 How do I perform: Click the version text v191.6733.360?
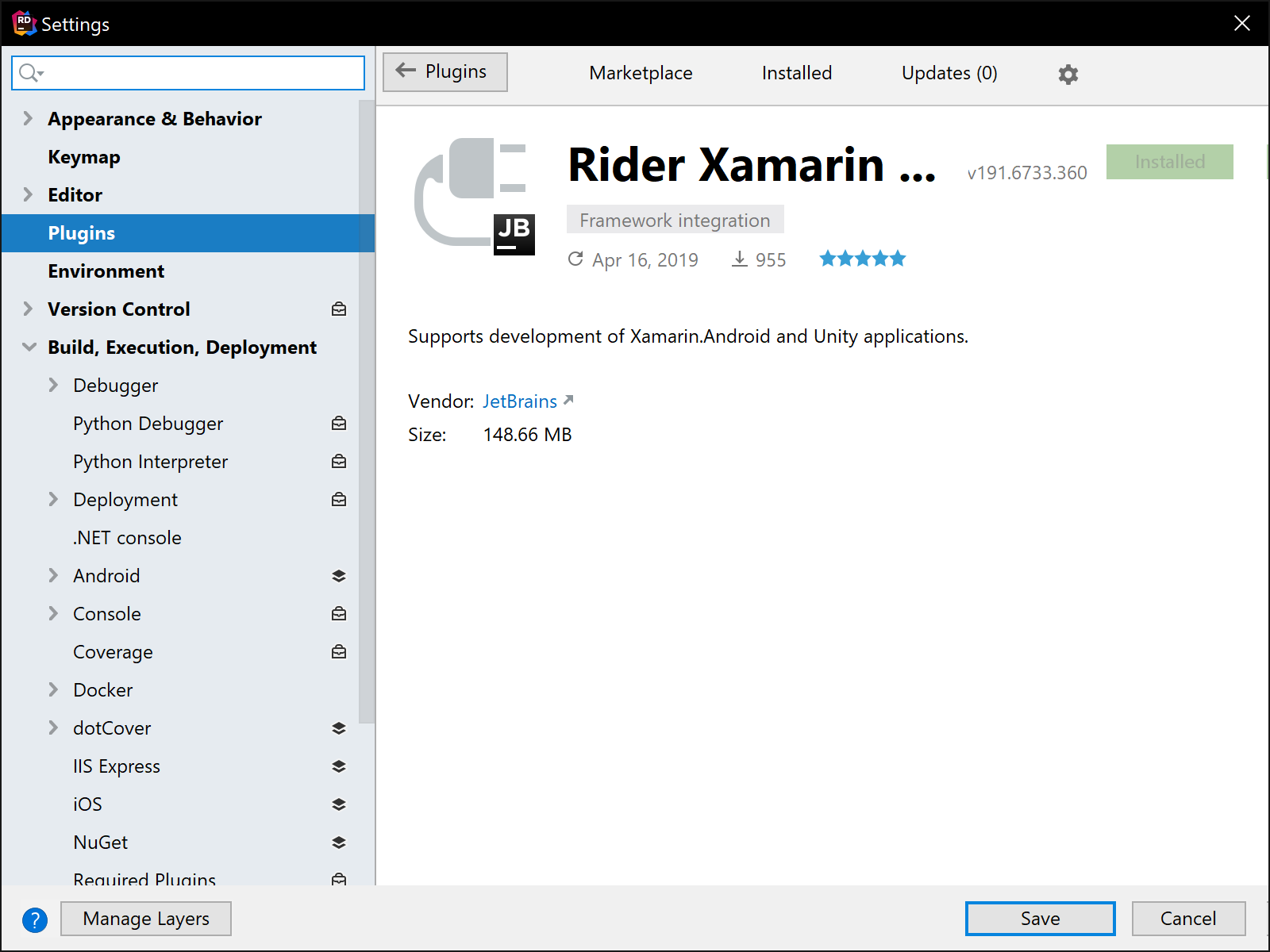pyautogui.click(x=1027, y=173)
